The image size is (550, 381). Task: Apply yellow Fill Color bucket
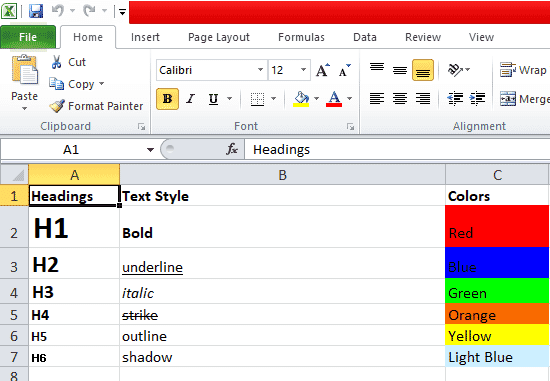click(301, 99)
